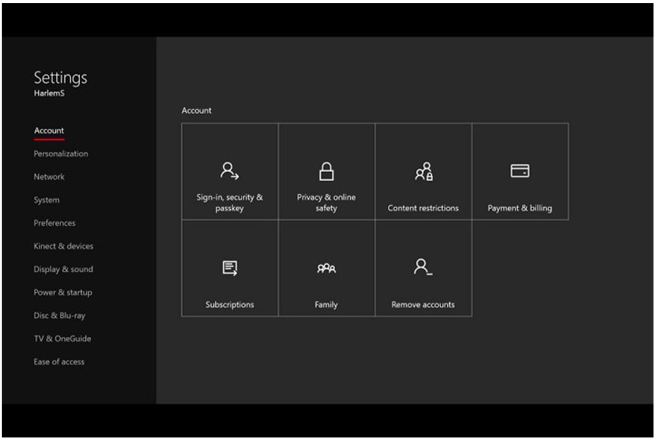Image resolution: width=664 pixels, height=441 pixels.
Task: Select TV & OneGuide category
Action: [63, 338]
